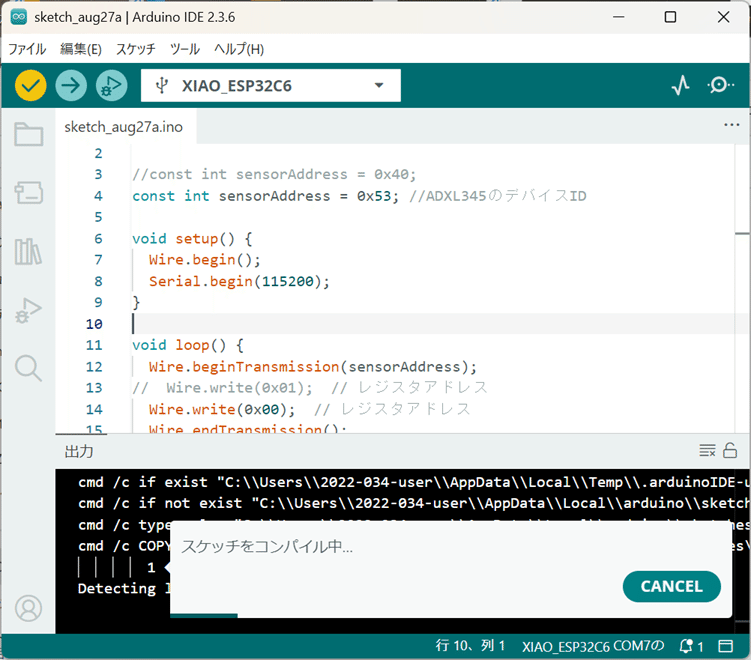Click the commented '//const int sensorAddress = 0x40' line

(x=274, y=174)
